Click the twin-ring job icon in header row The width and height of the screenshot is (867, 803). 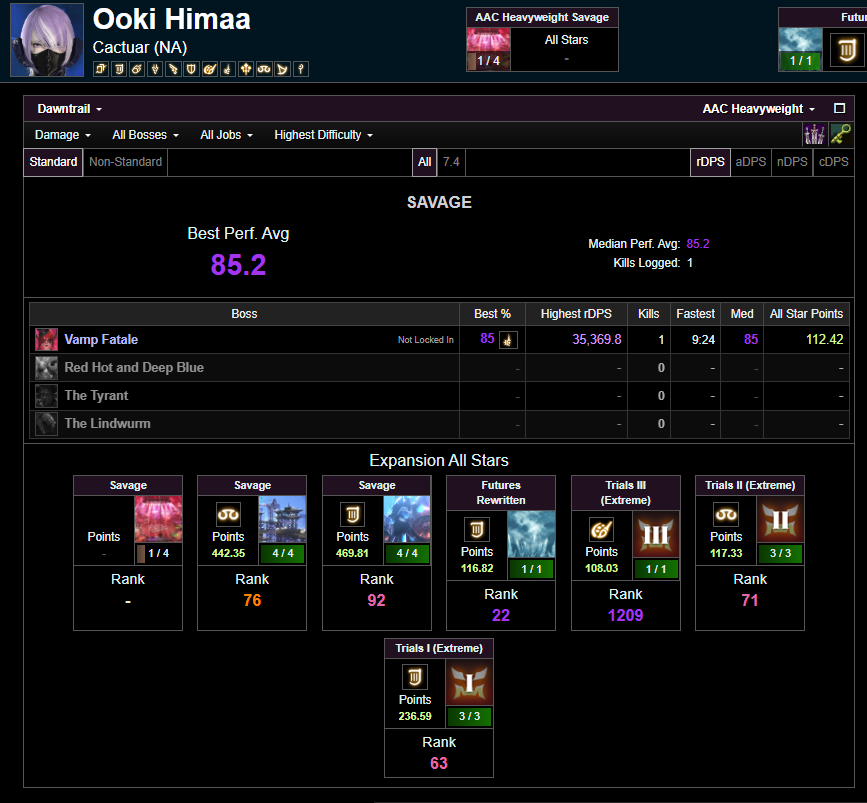(x=264, y=69)
